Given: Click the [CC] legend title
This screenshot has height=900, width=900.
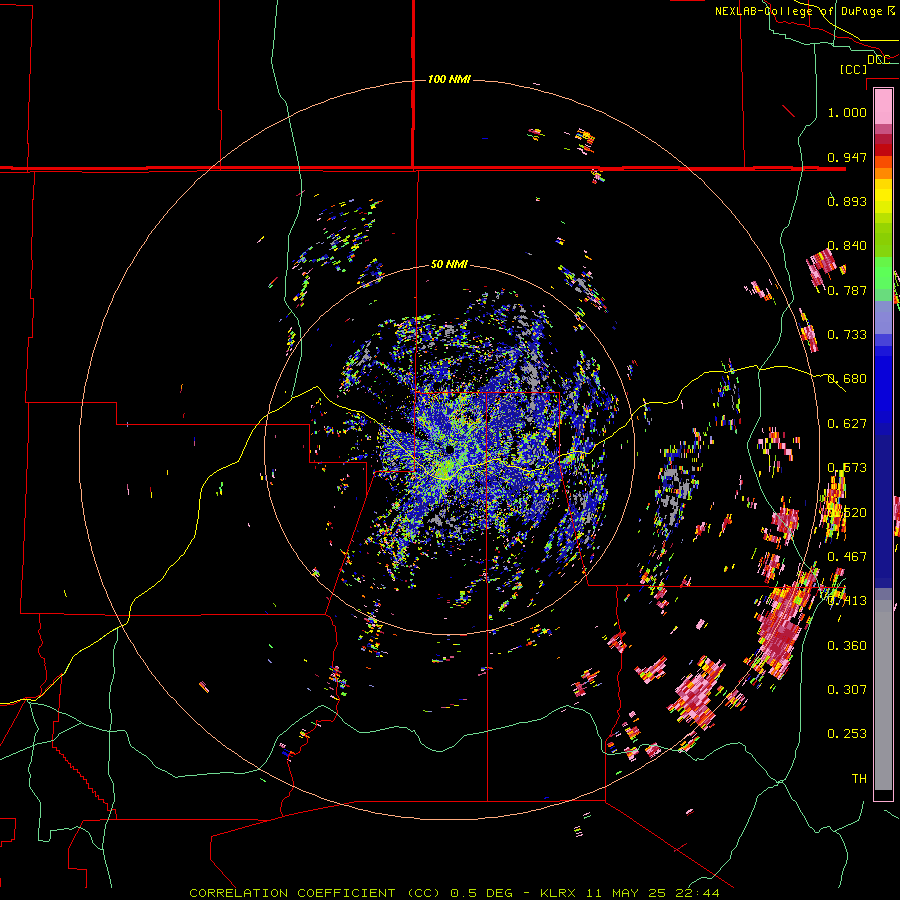Looking at the screenshot, I should 853,69.
